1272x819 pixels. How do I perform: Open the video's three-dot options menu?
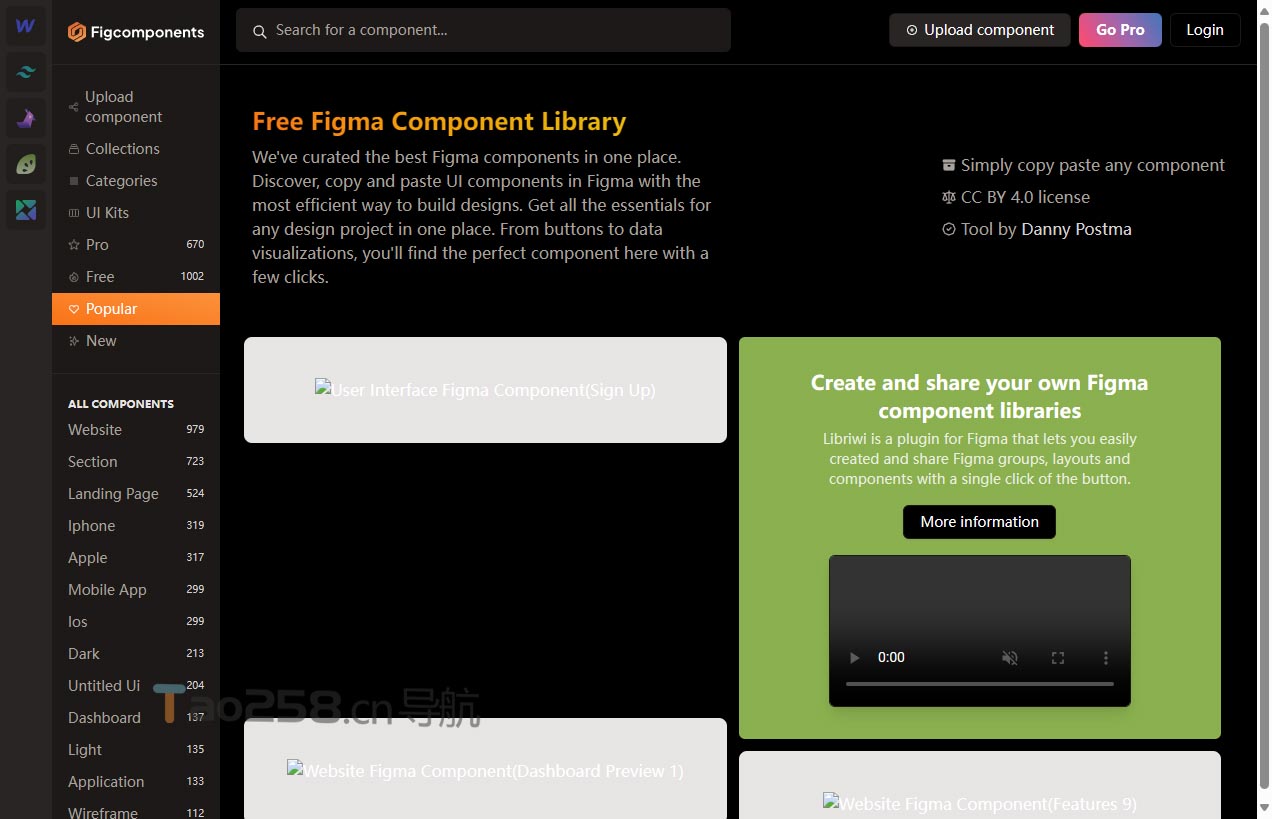pos(1106,657)
